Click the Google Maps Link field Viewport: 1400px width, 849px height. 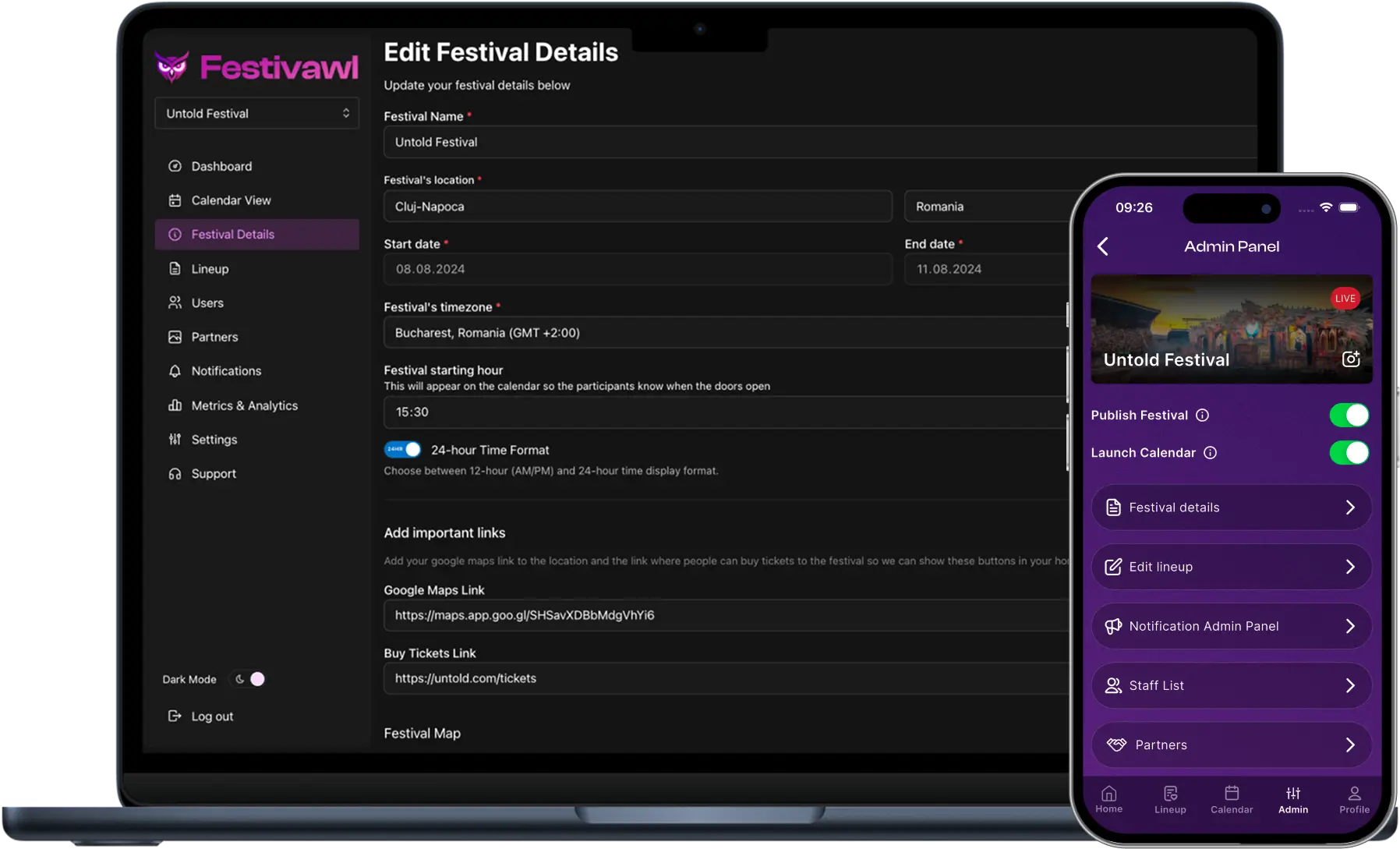coord(726,615)
